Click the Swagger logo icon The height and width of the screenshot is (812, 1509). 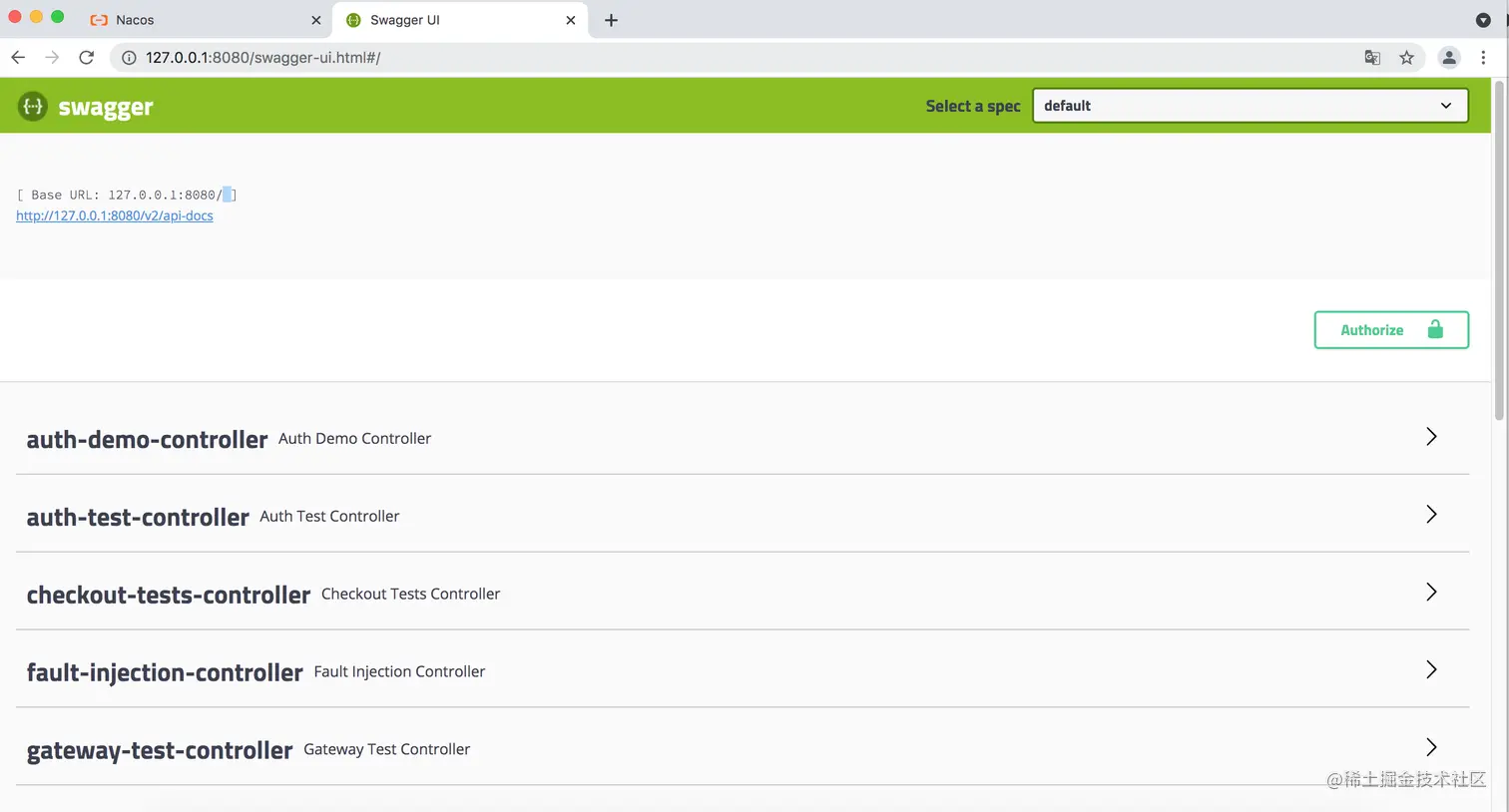[33, 106]
